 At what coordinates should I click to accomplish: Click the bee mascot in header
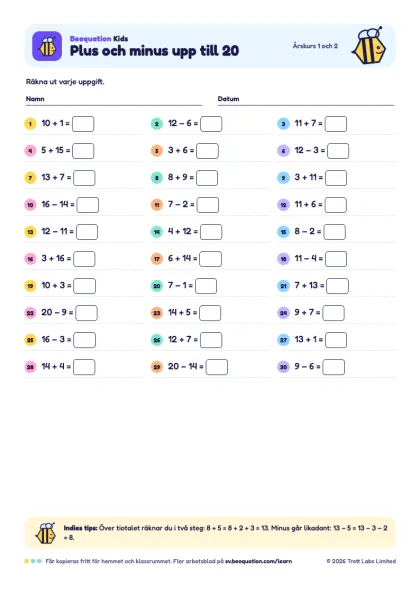click(x=369, y=46)
